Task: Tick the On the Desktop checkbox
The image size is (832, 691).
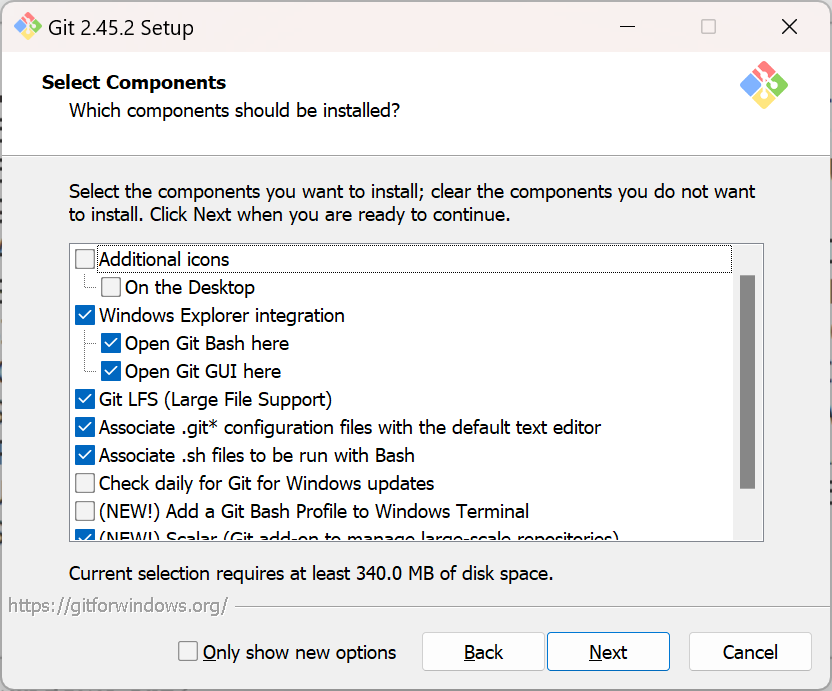Action: (111, 288)
